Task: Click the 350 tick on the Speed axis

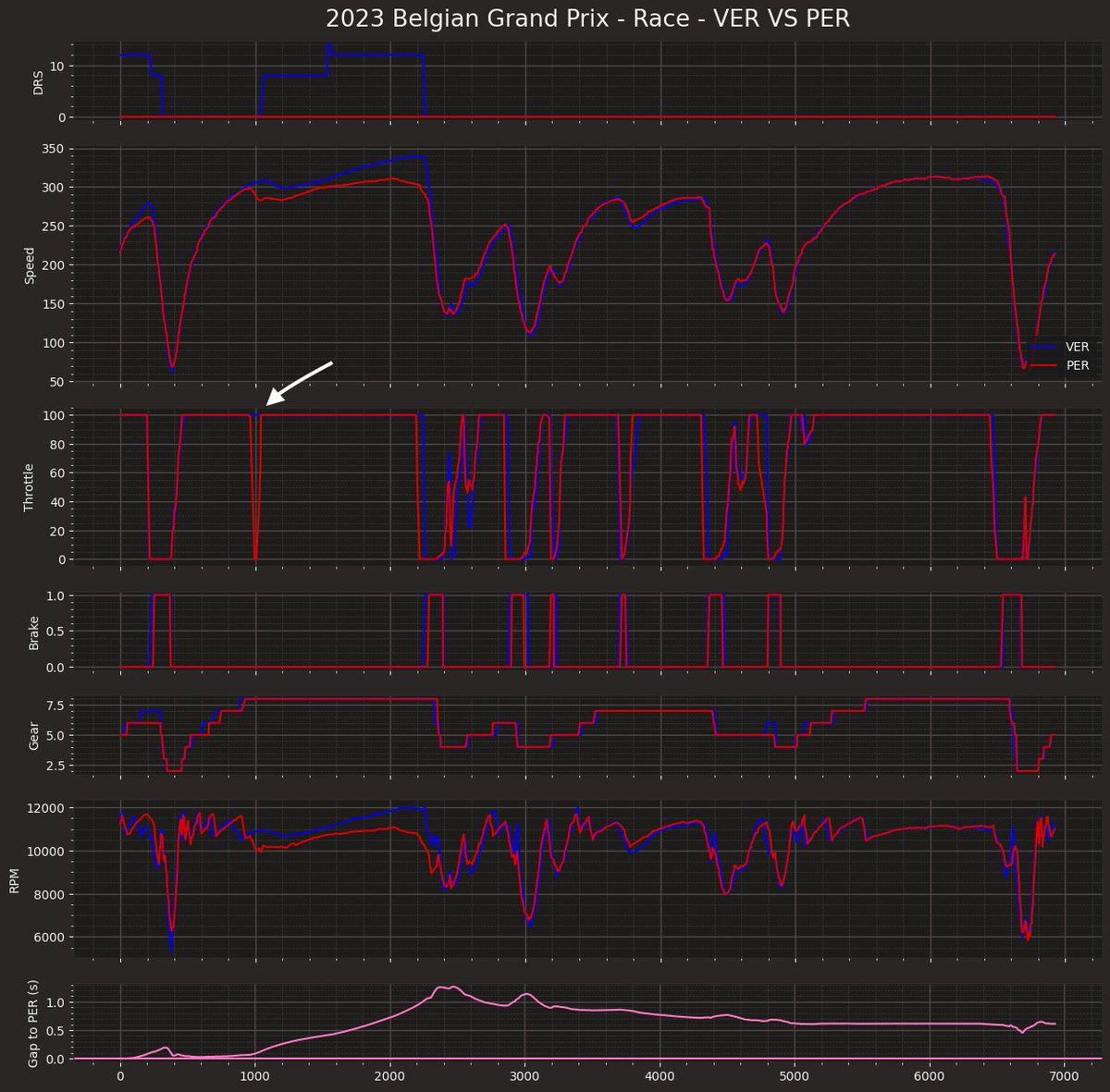Action: [52, 148]
